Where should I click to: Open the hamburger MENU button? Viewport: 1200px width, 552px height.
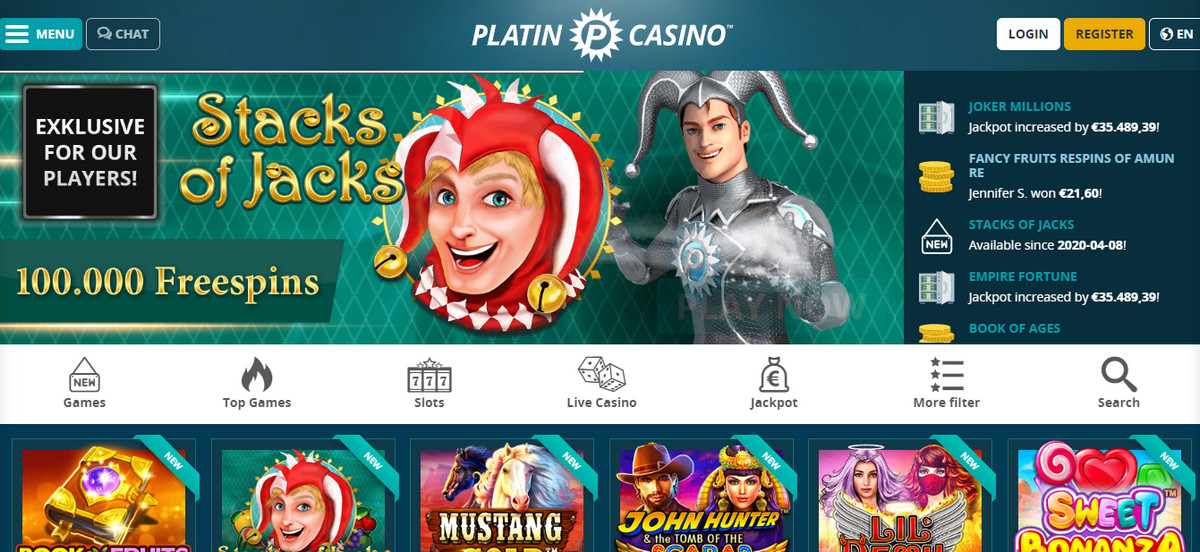[40, 34]
